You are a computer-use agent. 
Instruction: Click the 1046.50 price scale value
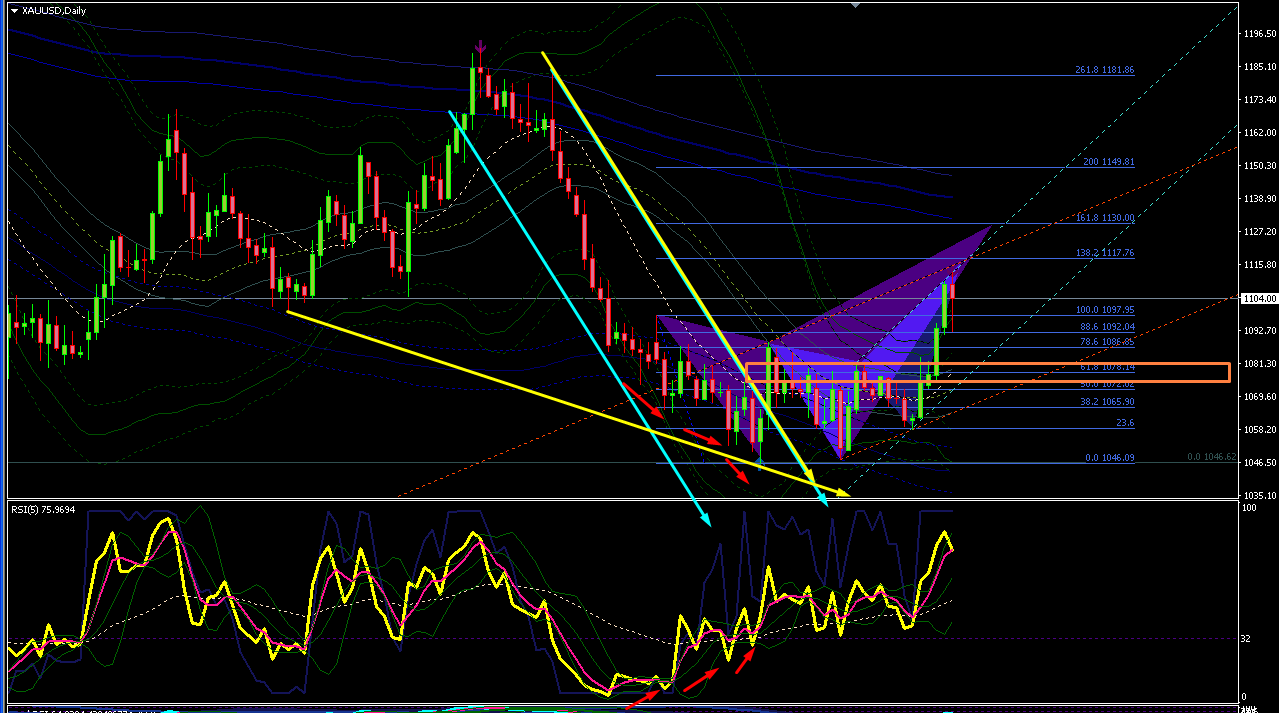pos(1259,462)
